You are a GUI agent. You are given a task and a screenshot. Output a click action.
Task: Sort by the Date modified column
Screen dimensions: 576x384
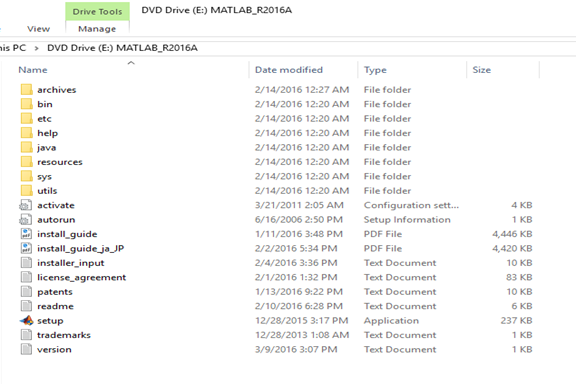coord(289,70)
